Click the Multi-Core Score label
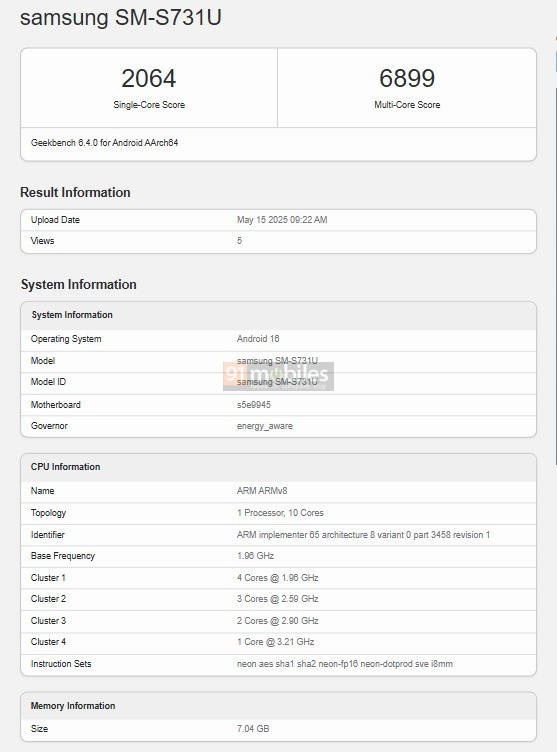Screen dimensions: 557x752 [407, 105]
